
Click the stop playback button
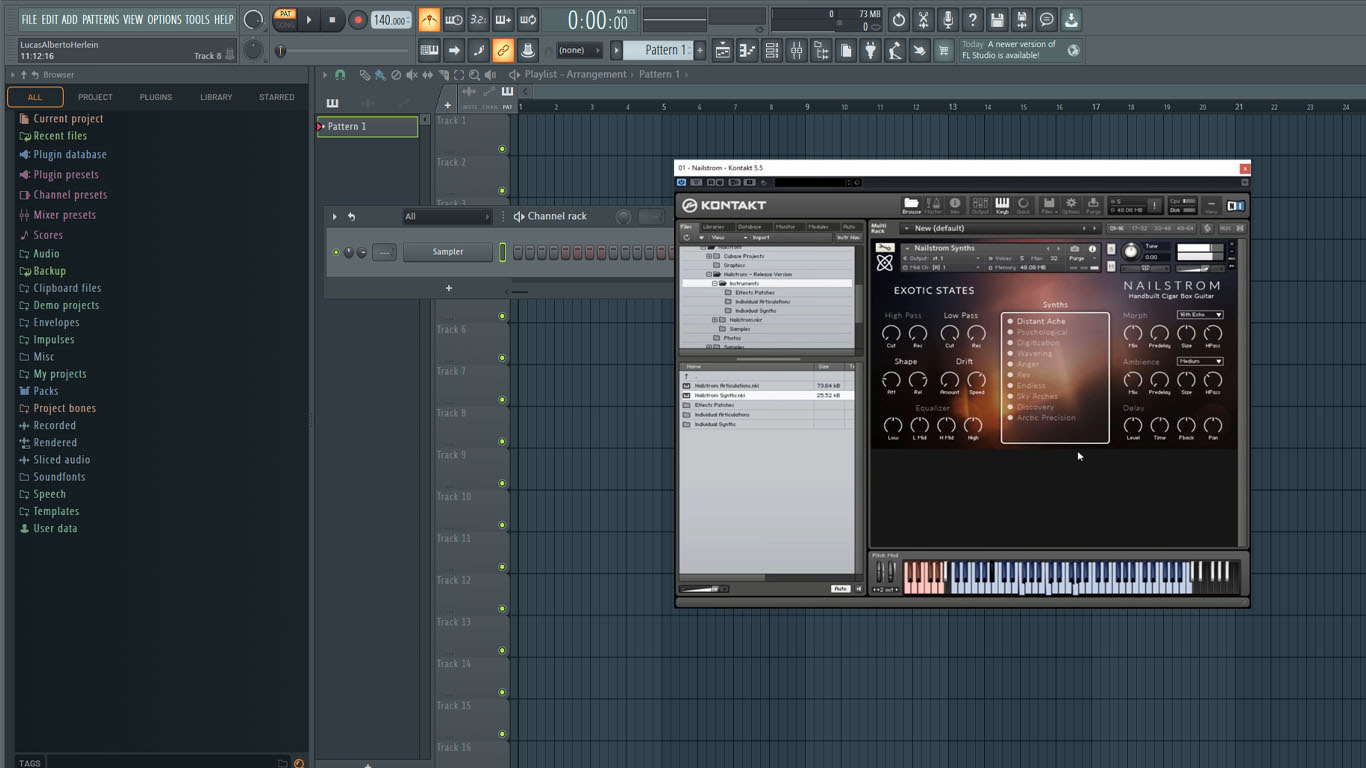(332, 20)
